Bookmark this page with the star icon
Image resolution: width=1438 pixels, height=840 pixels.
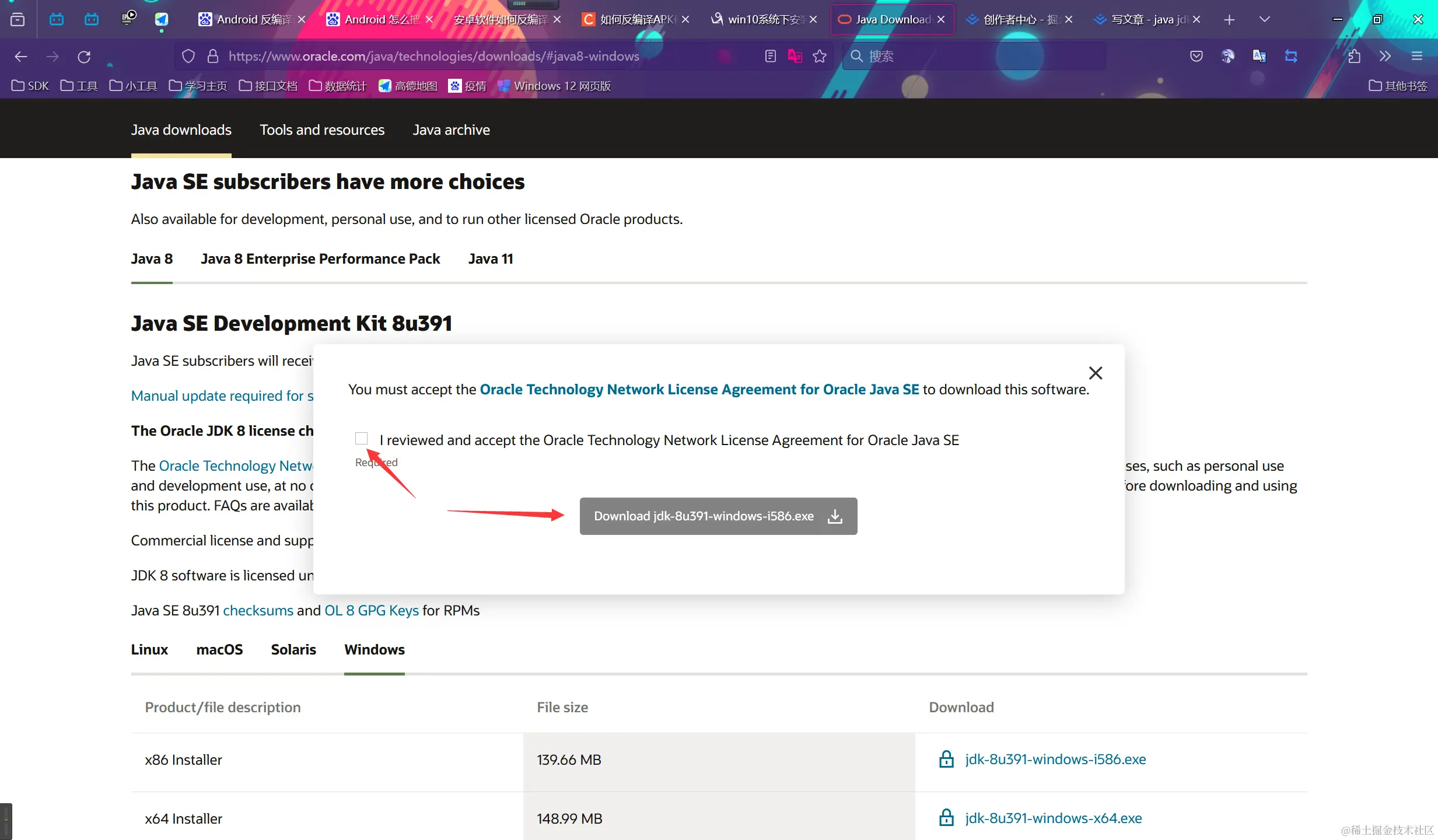(x=820, y=57)
